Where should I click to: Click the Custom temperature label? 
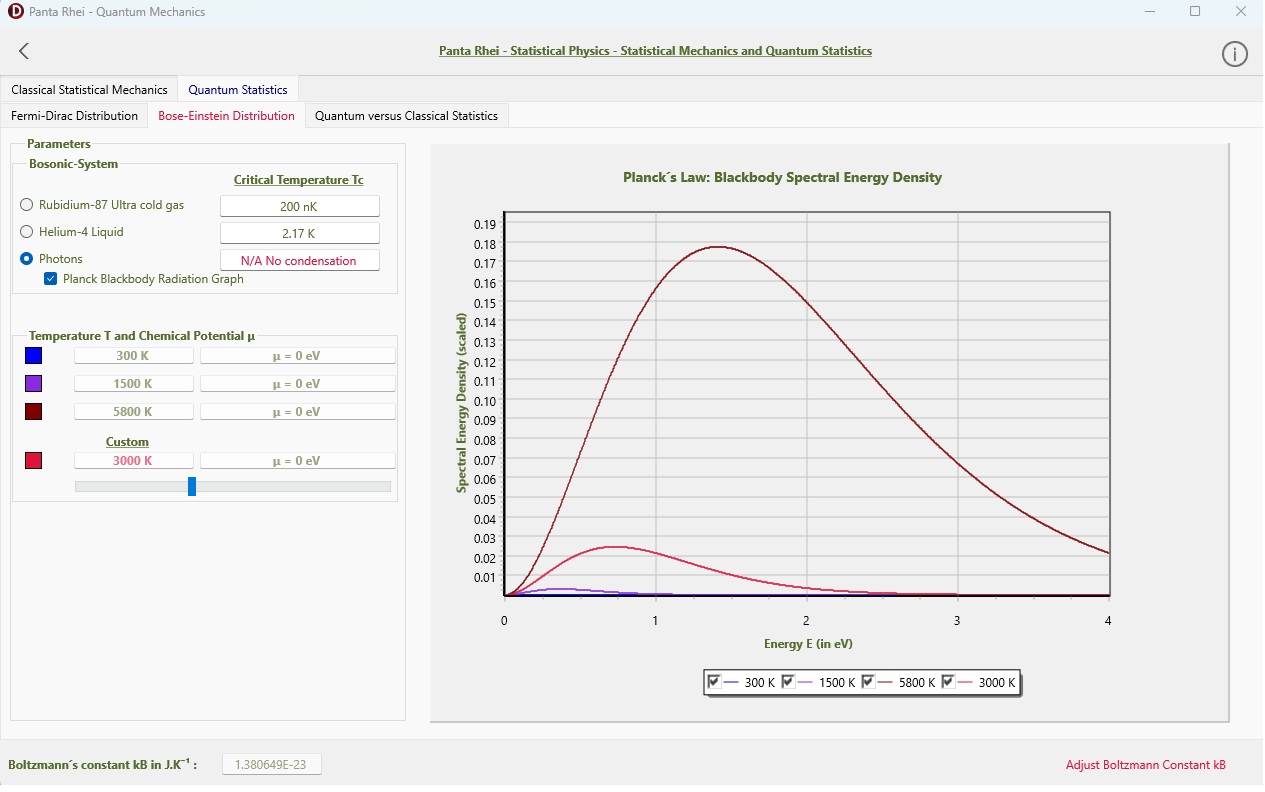pos(127,442)
